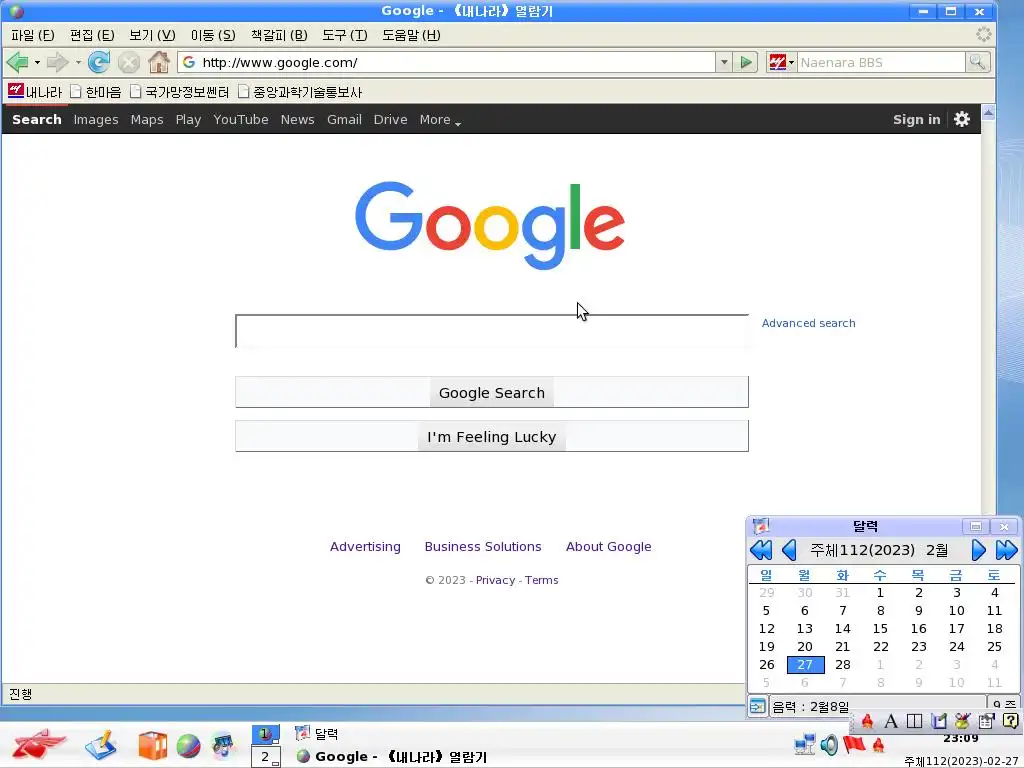The height and width of the screenshot is (768, 1024).
Task: Click the split-square icon in input toolbar
Action: pyautogui.click(x=914, y=721)
